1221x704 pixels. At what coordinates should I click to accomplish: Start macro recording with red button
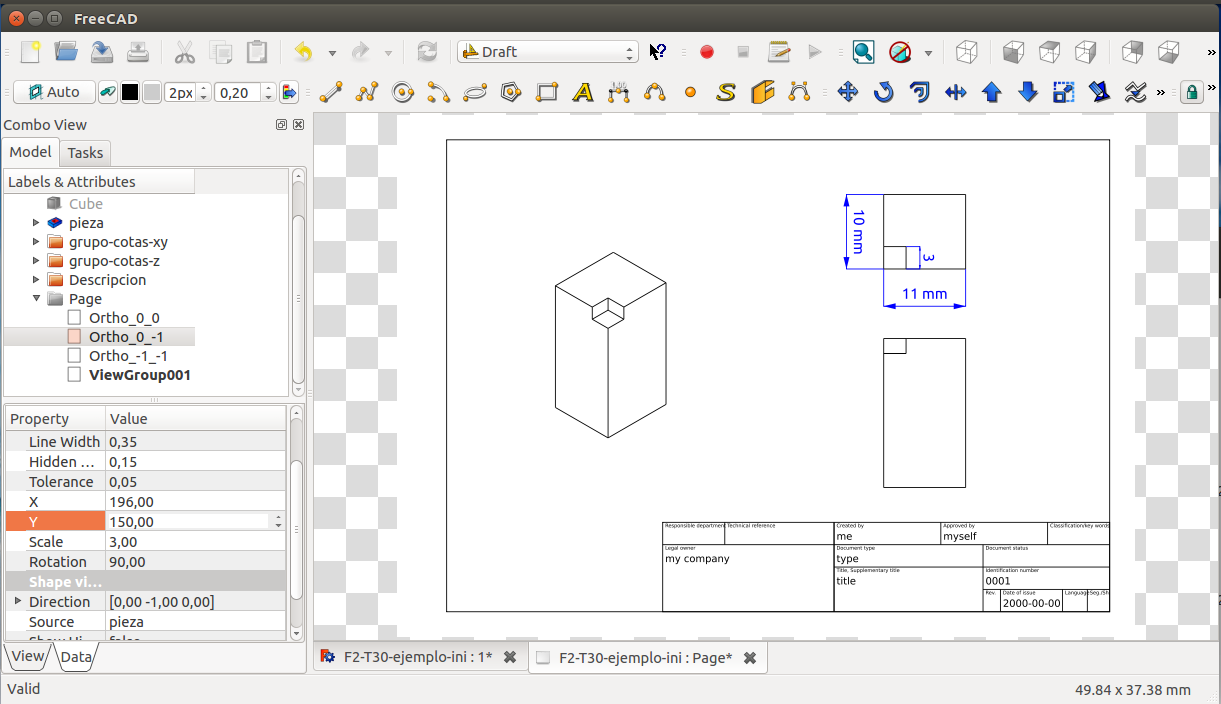coord(707,52)
